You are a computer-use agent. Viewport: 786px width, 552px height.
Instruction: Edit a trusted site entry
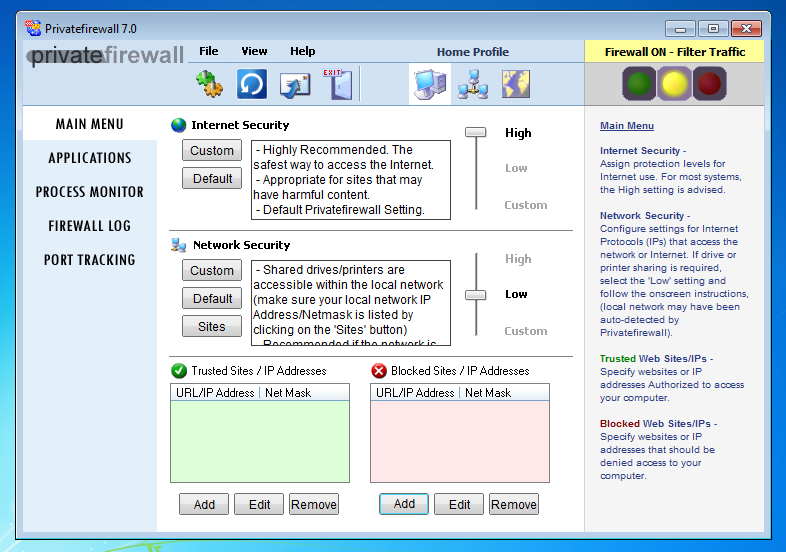tap(259, 504)
